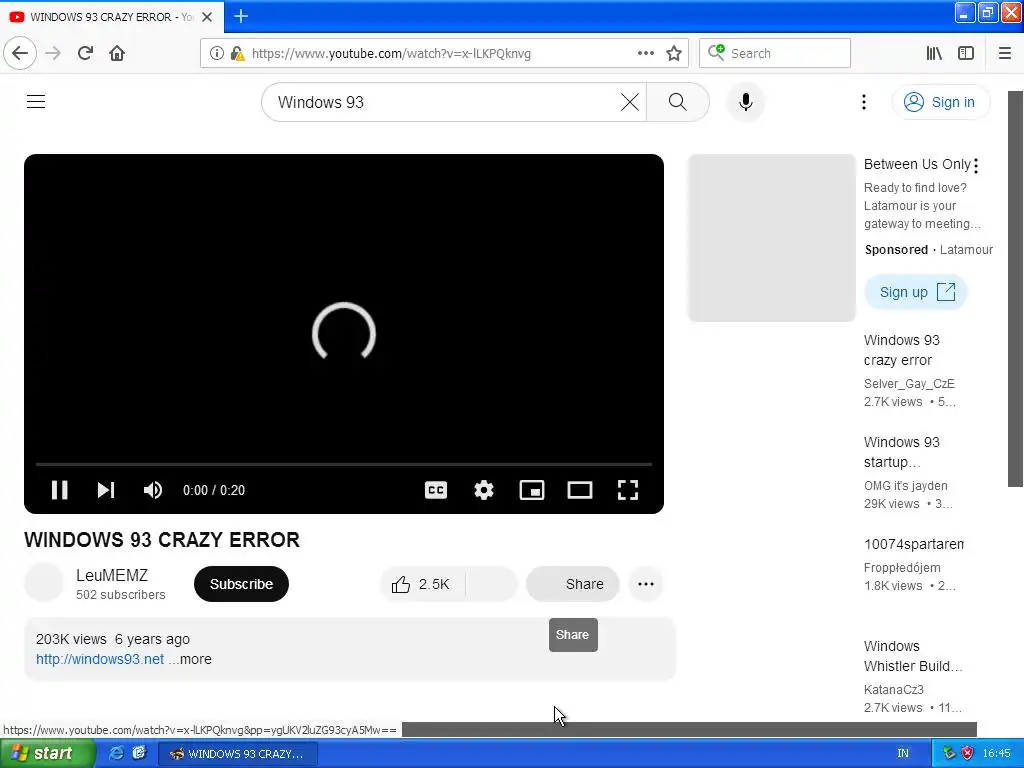Click the LeuMEMZ channel avatar
Screen dimensions: 1024x768
(44, 583)
